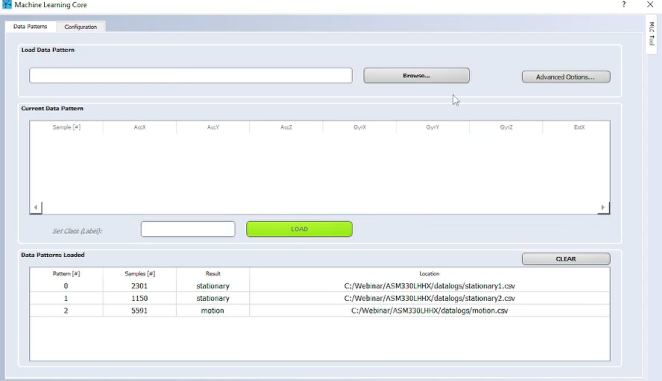Click the Pattern [#] column header

coord(66,274)
